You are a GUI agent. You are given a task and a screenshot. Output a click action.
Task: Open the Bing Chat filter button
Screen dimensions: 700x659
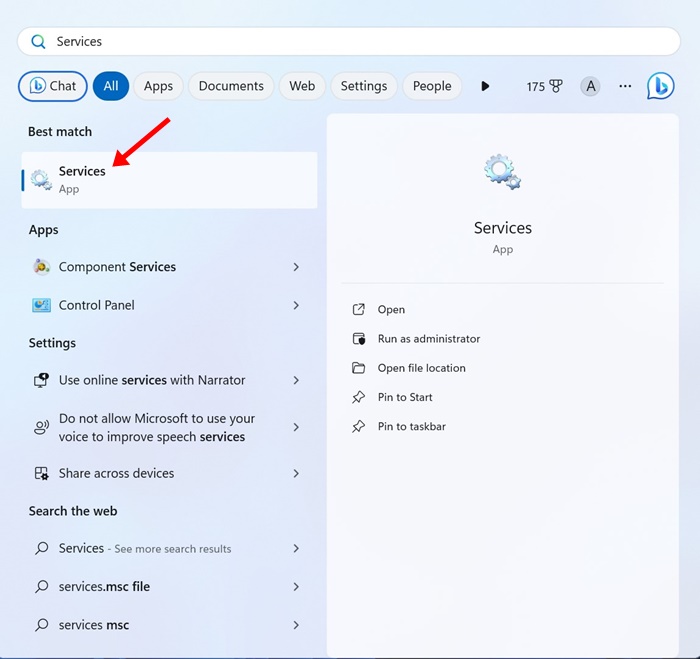tap(53, 86)
